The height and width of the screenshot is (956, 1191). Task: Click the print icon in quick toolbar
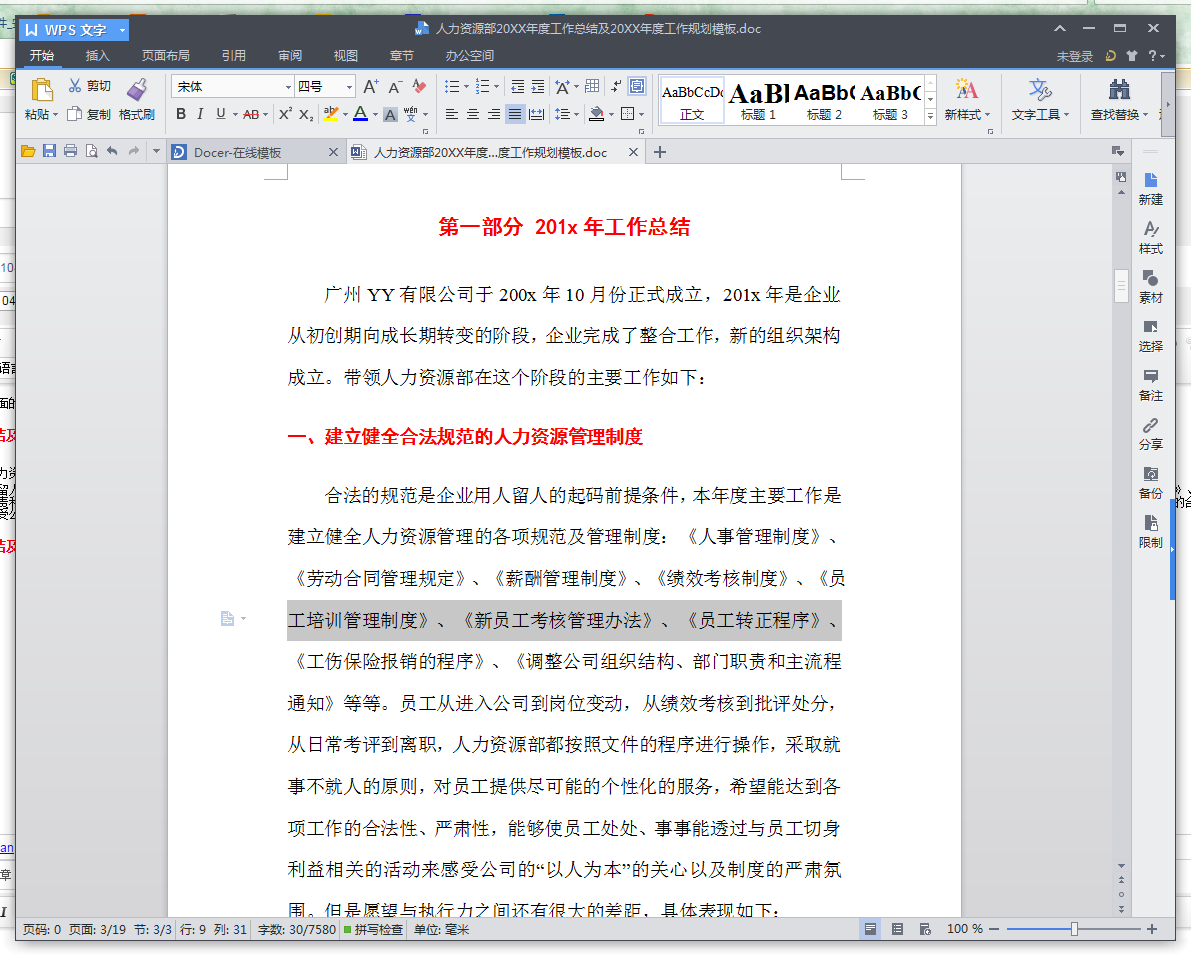(70, 152)
